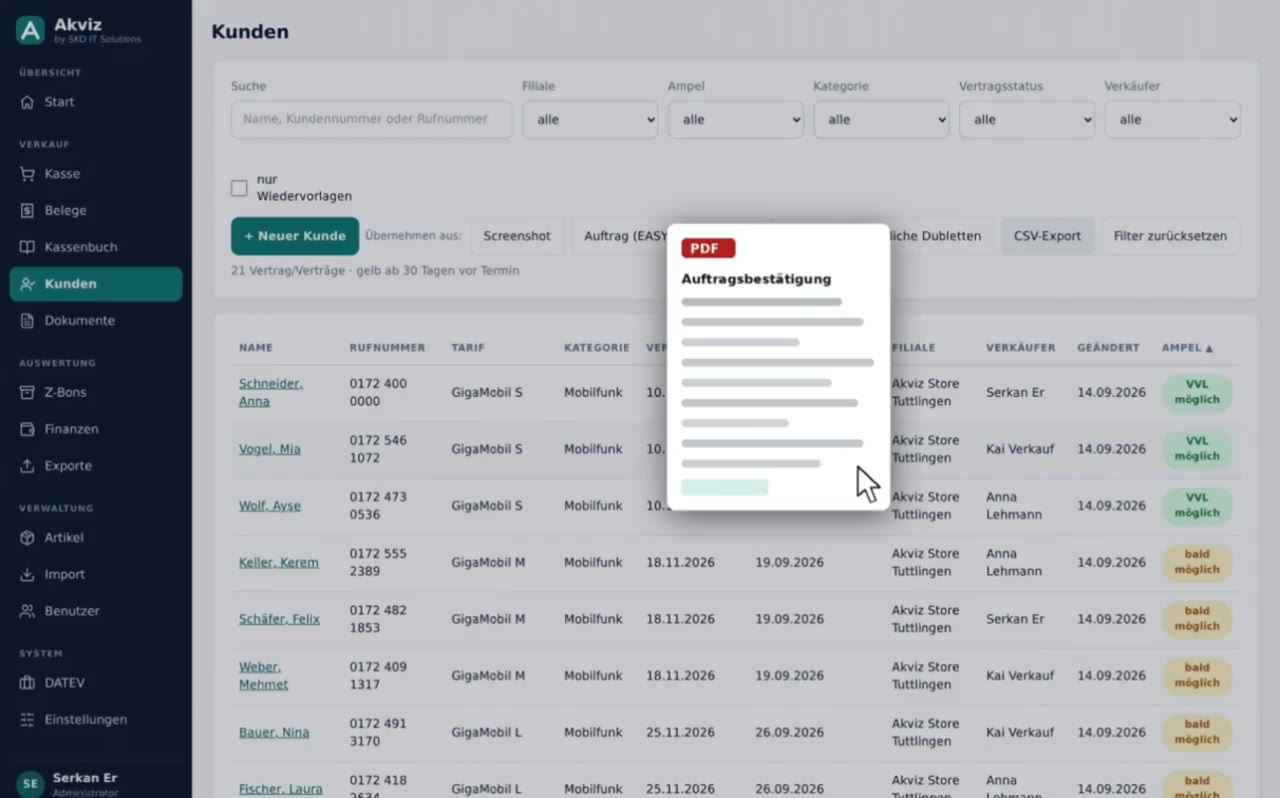1280x798 pixels.
Task: Open the Ampel filter dropdown
Action: coord(736,120)
